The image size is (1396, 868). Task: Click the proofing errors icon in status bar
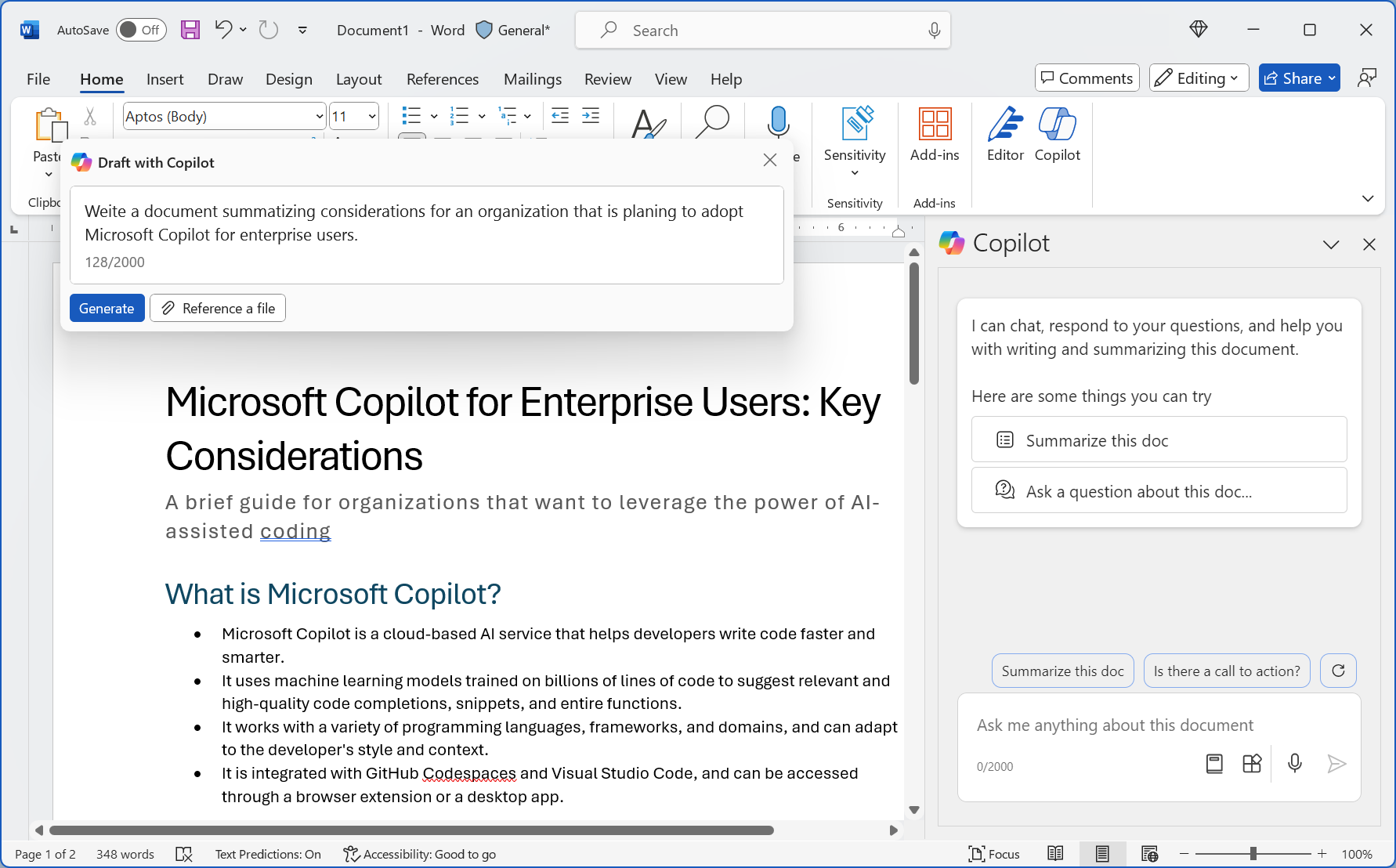click(x=184, y=854)
